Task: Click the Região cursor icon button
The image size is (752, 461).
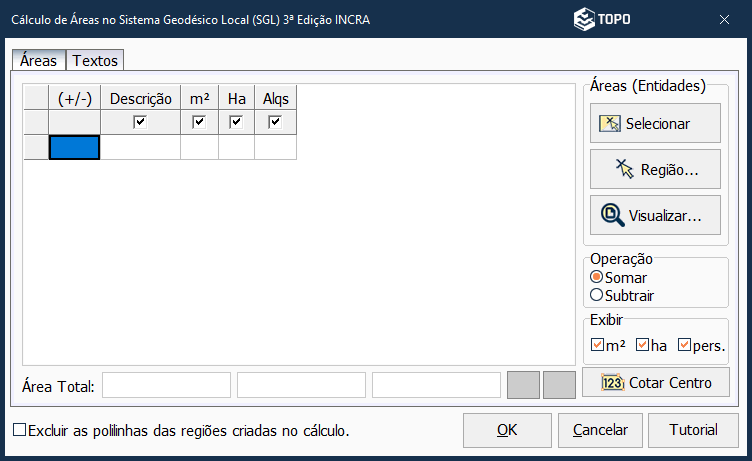Action: click(626, 169)
